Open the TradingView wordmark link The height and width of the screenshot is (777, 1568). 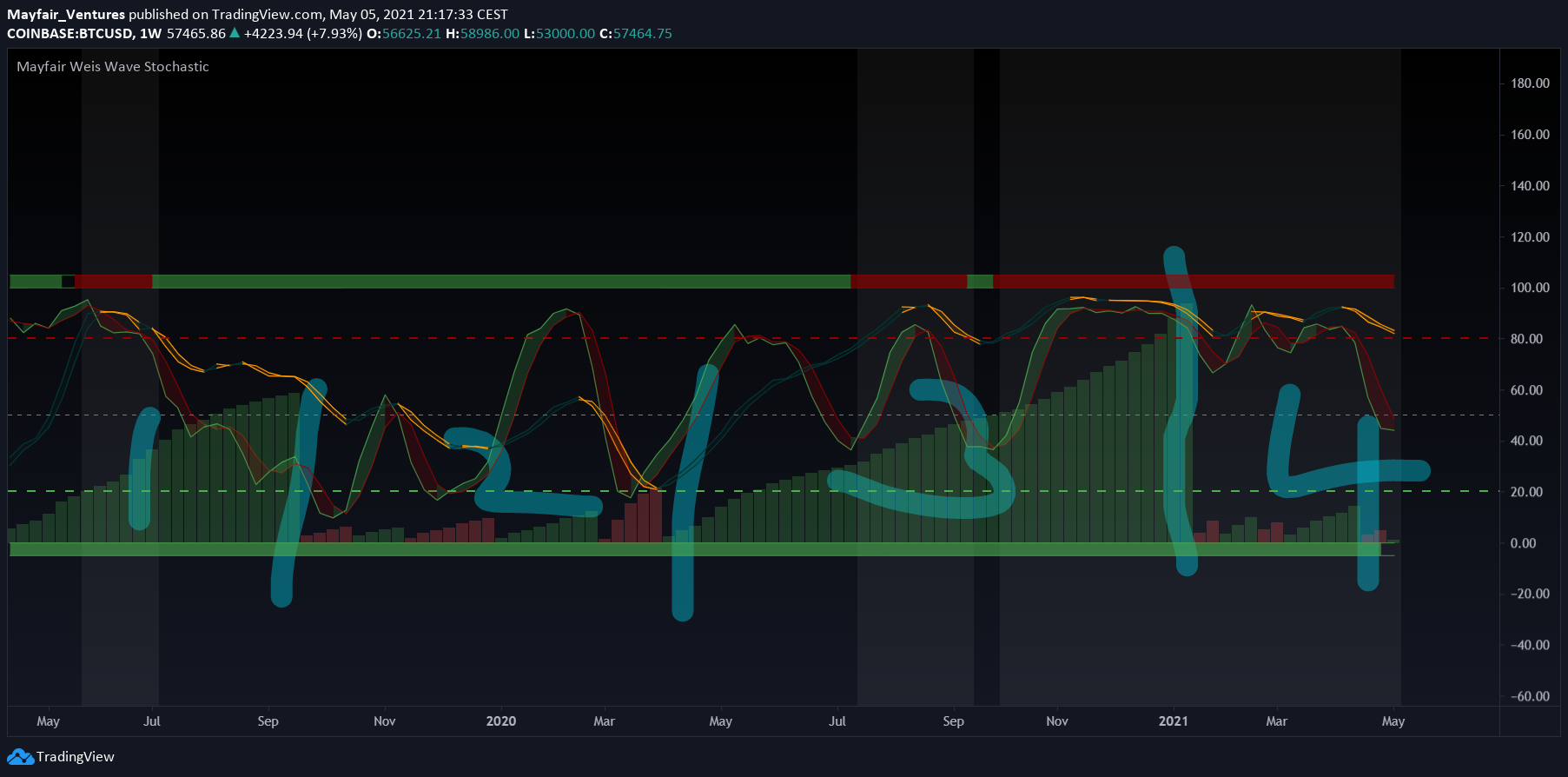pos(76,757)
